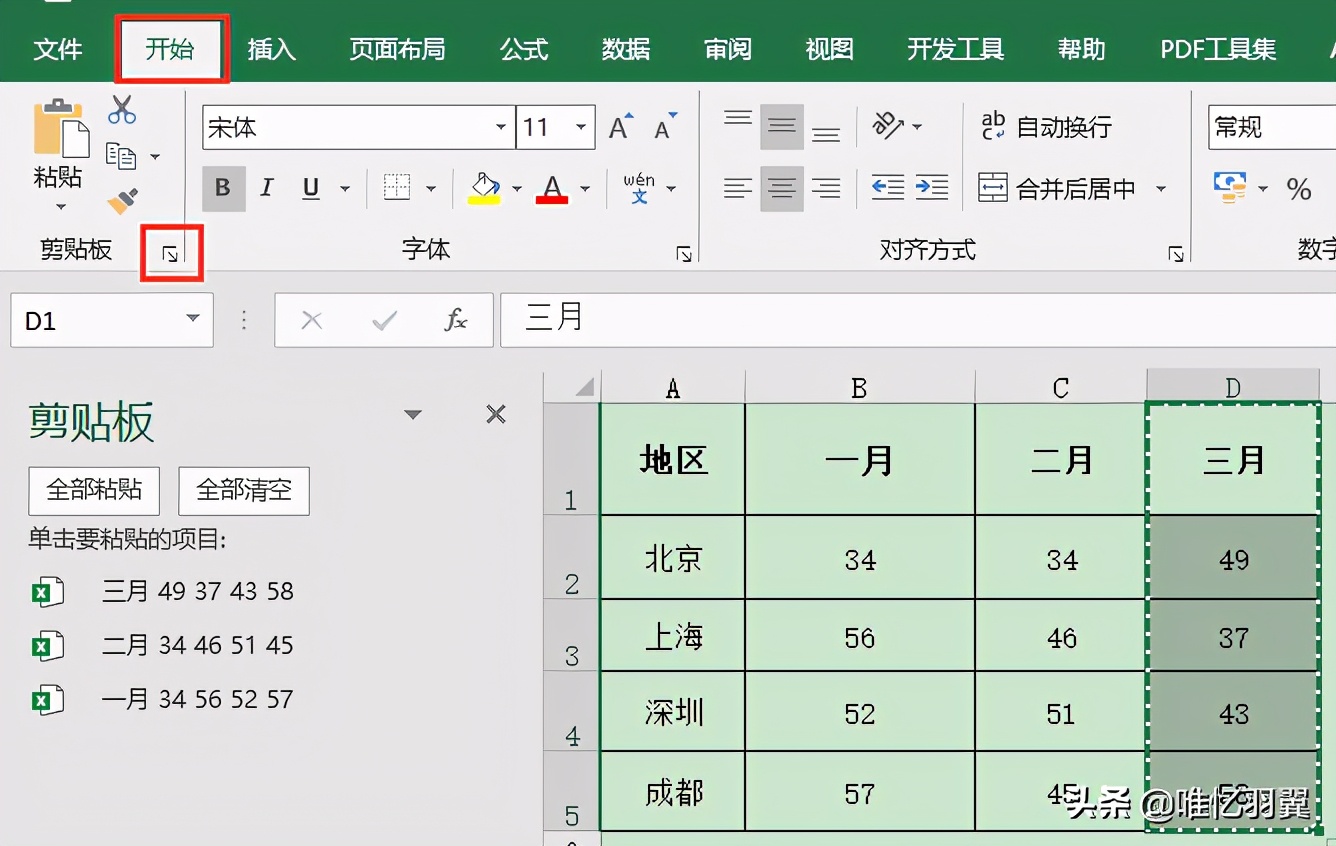This screenshot has width=1336, height=846.
Task: Open the Fill Color bucket icon
Action: tap(484, 188)
